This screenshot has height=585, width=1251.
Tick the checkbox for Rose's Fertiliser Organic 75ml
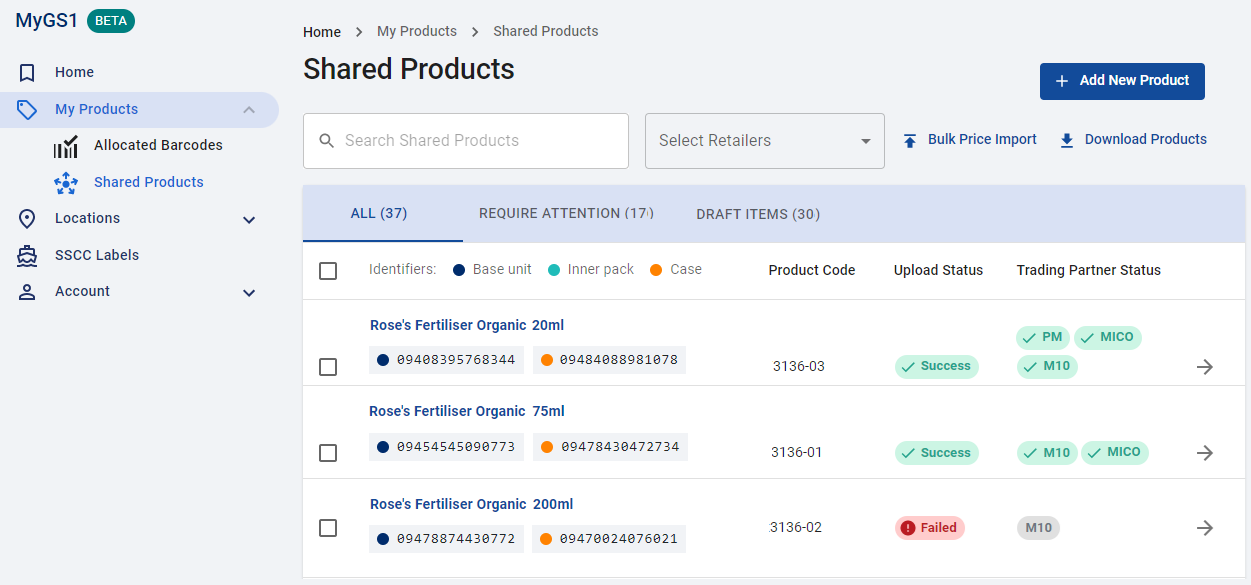click(328, 453)
